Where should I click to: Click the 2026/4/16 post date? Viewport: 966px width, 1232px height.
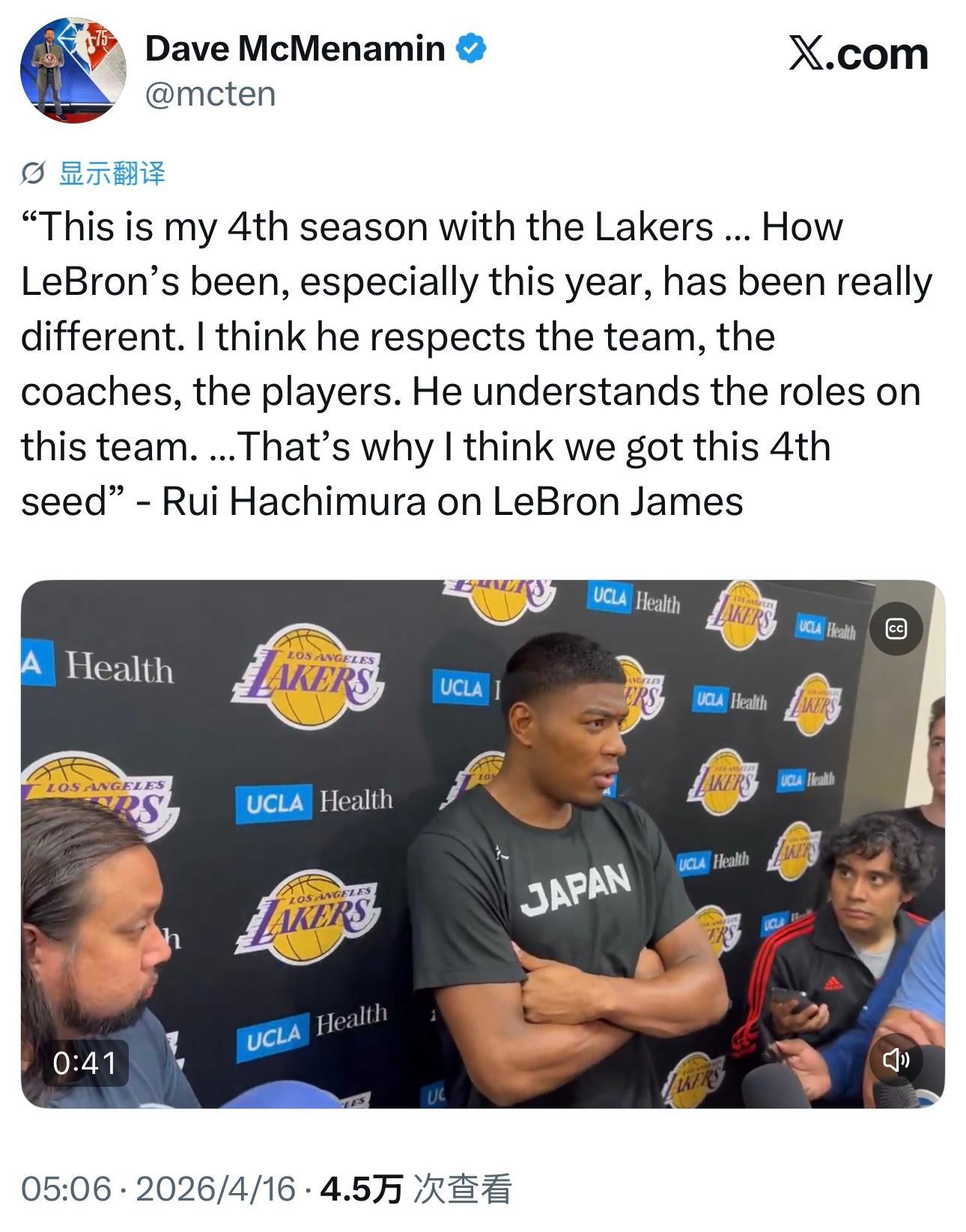click(x=216, y=1189)
